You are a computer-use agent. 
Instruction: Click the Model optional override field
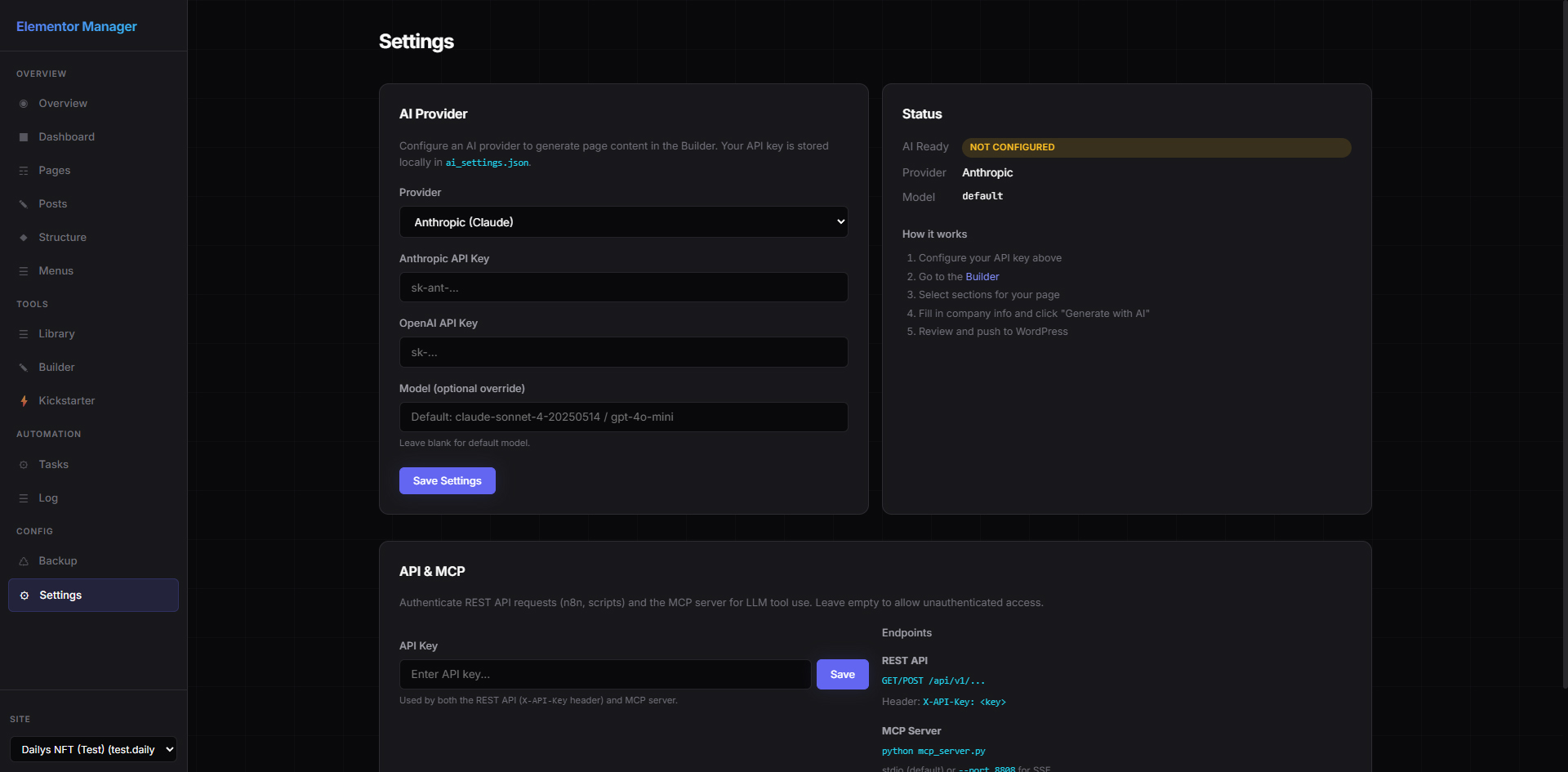pyautogui.click(x=623, y=417)
